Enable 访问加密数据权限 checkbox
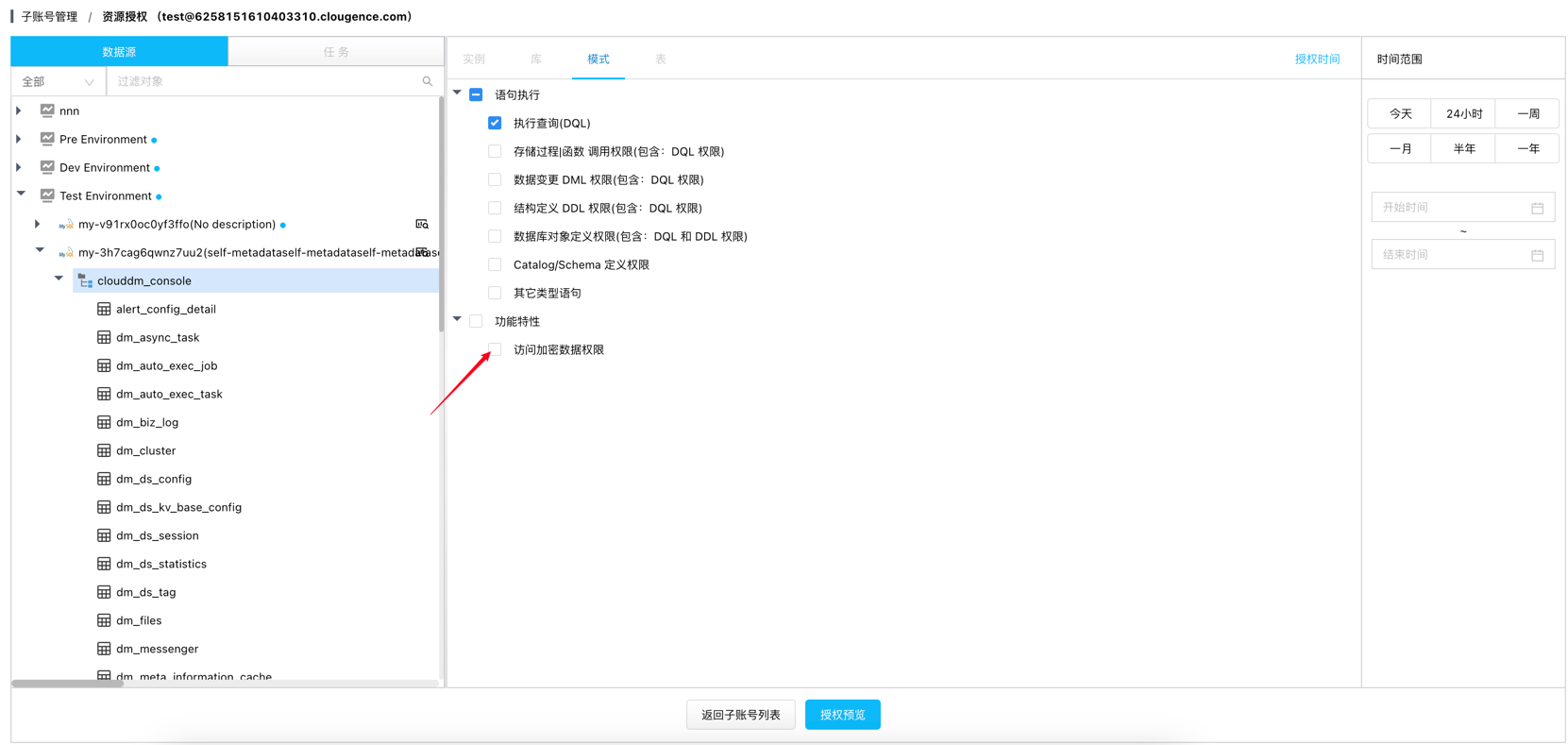This screenshot has height=745, width=1568. [x=495, y=349]
